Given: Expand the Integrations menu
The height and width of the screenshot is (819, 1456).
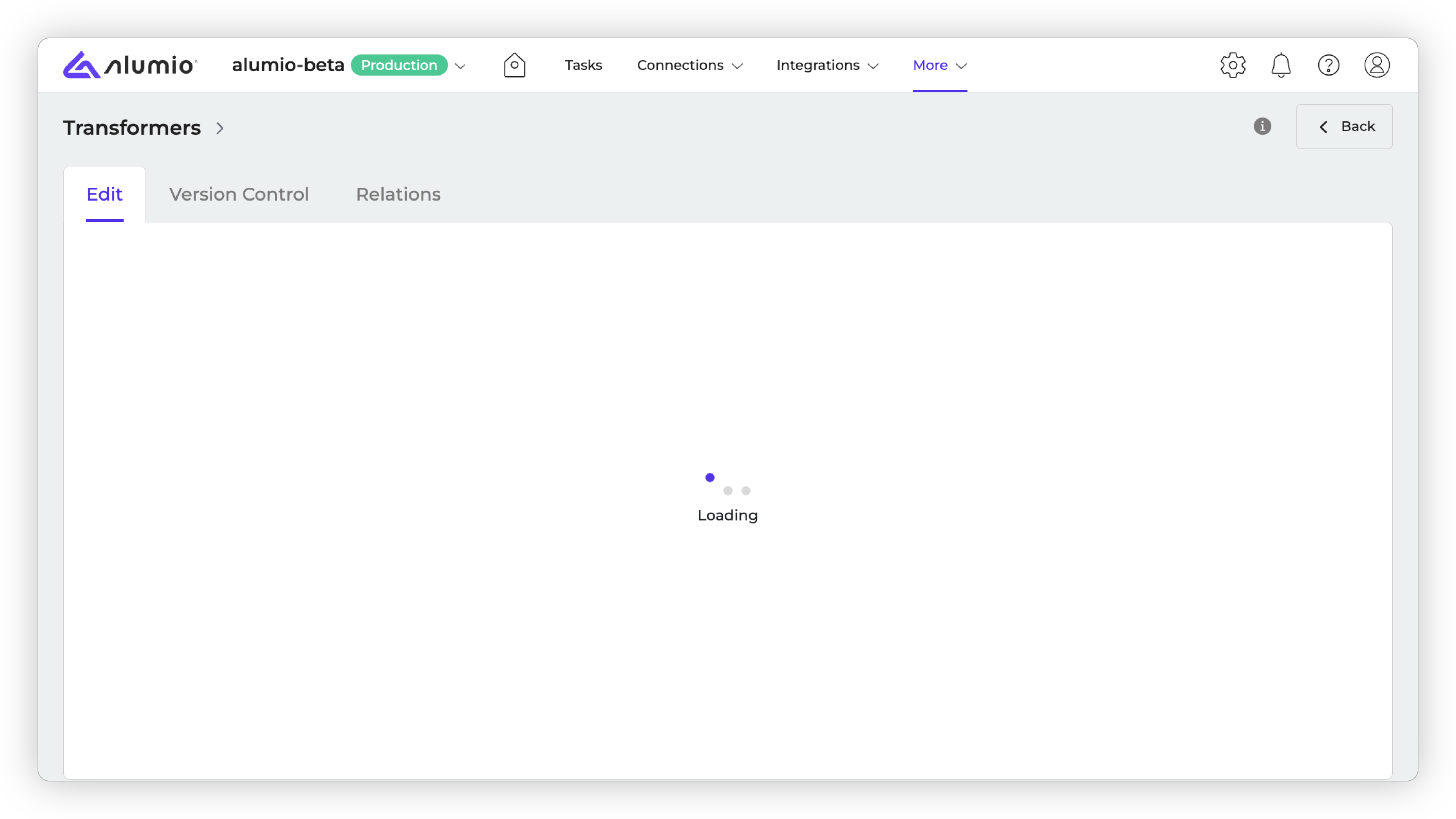Looking at the screenshot, I should 827,65.
